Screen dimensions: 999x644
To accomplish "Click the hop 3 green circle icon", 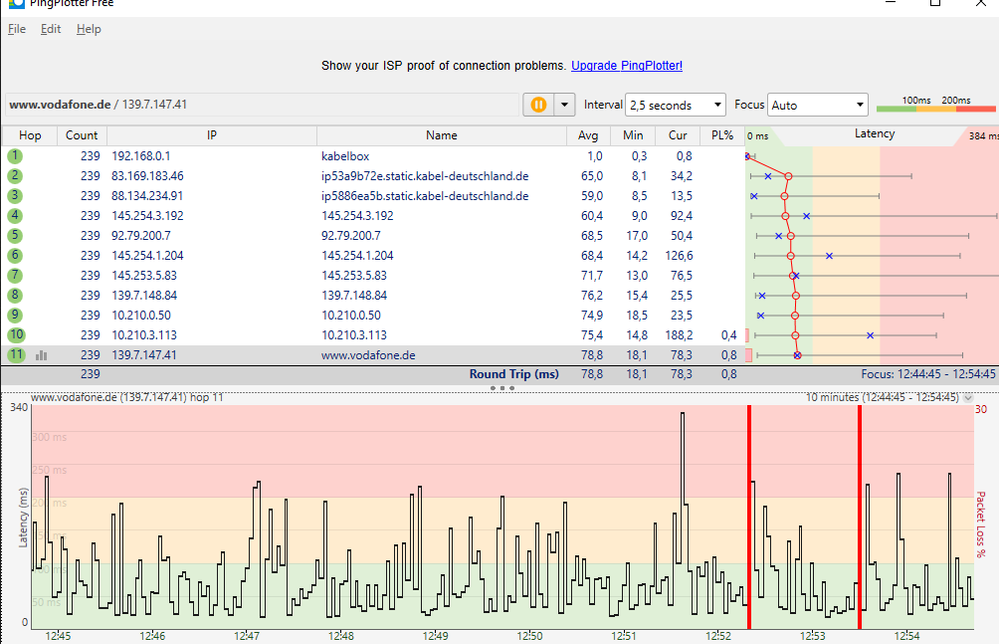I will coord(15,196).
